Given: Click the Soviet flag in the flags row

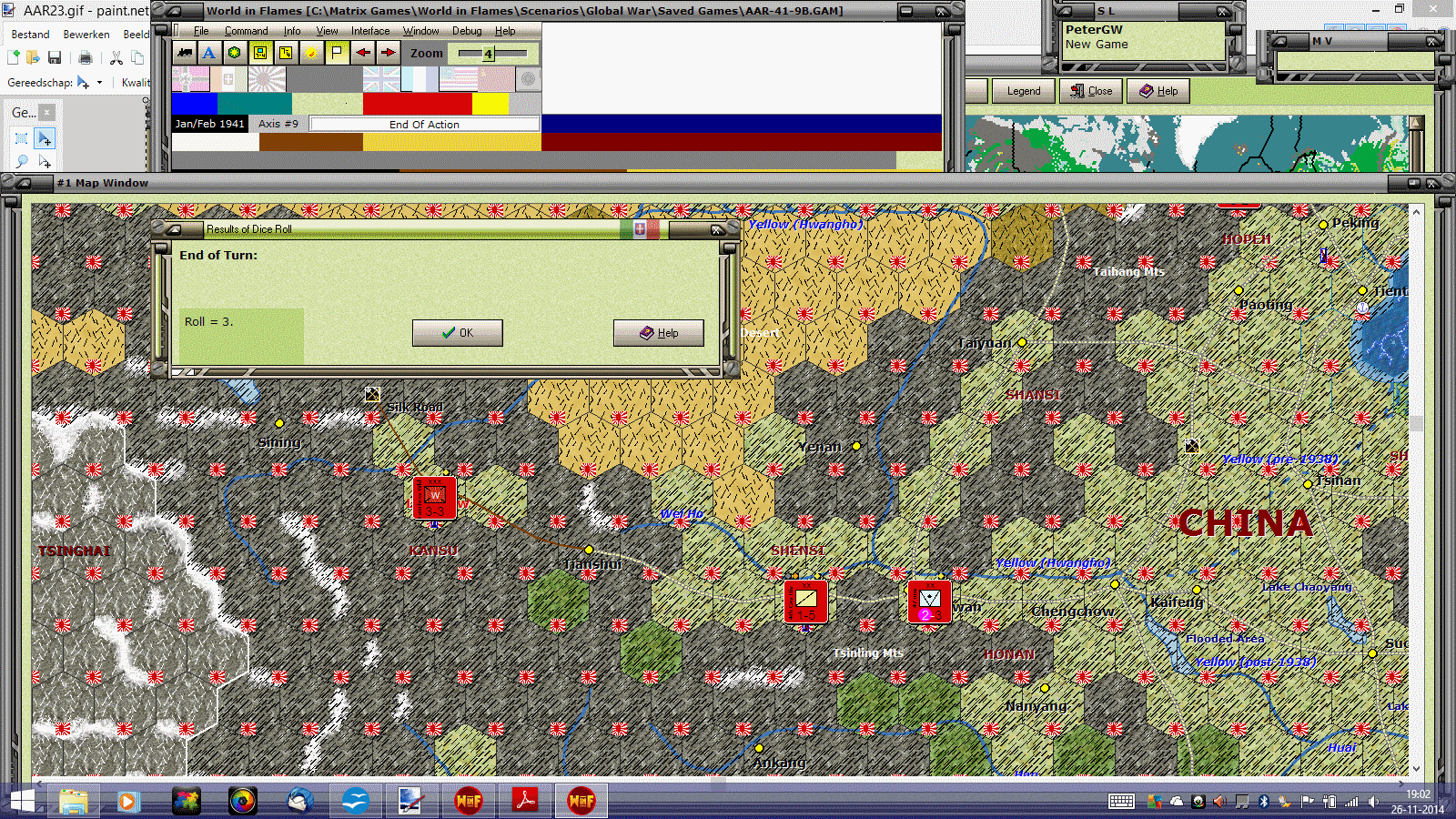Looking at the screenshot, I should coord(495,79).
